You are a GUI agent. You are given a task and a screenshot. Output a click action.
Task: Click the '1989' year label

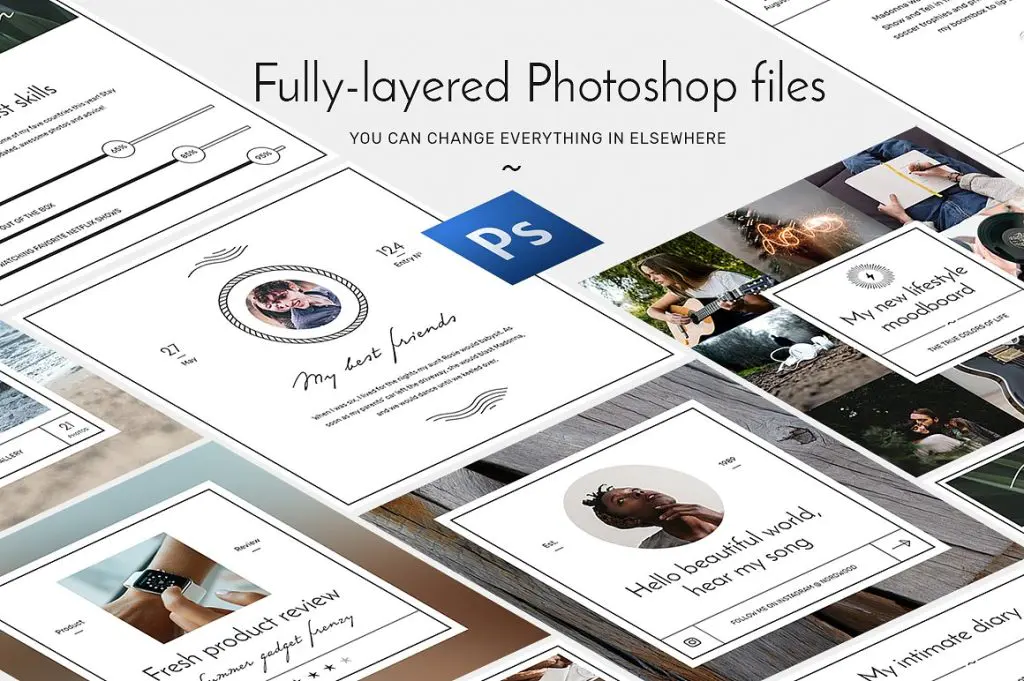point(728,463)
